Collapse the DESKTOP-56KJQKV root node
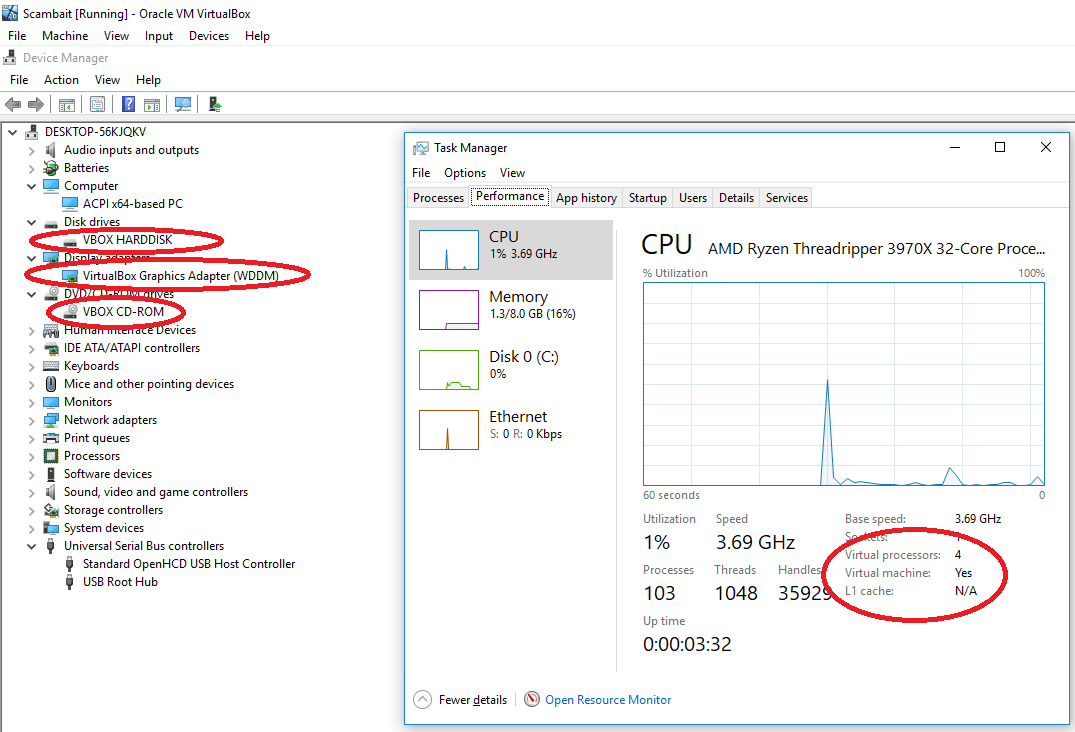The image size is (1075, 732). (x=12, y=132)
